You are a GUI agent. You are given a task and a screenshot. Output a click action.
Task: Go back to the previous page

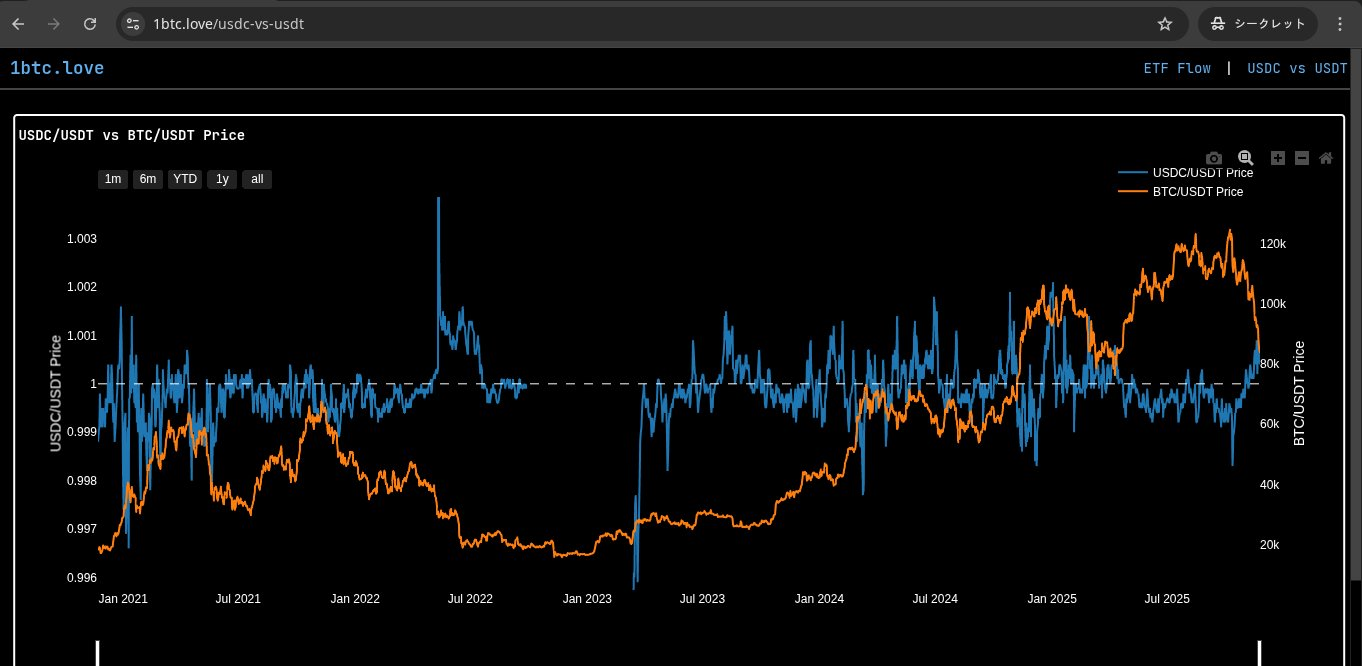pyautogui.click(x=18, y=24)
